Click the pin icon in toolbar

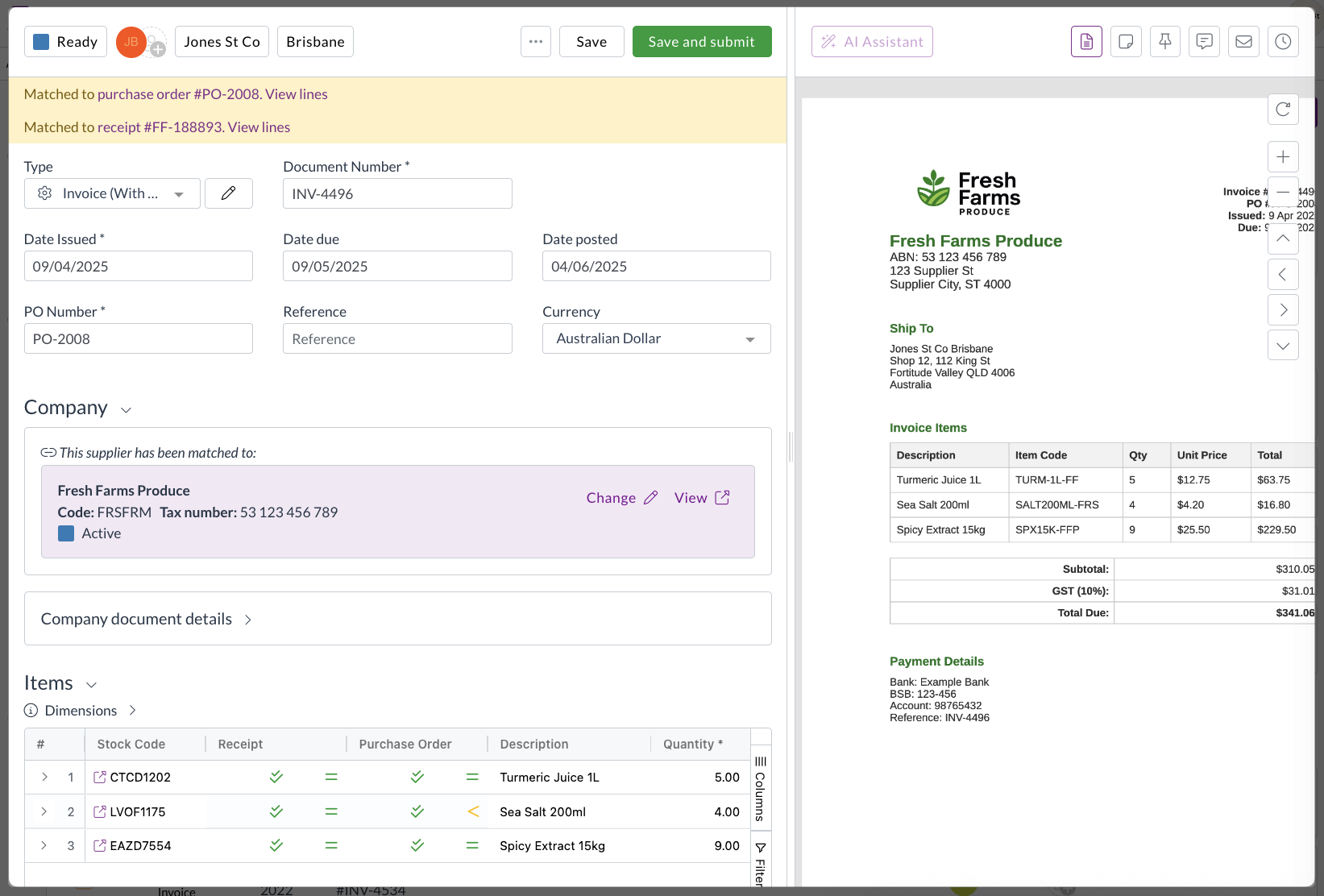pos(1165,42)
